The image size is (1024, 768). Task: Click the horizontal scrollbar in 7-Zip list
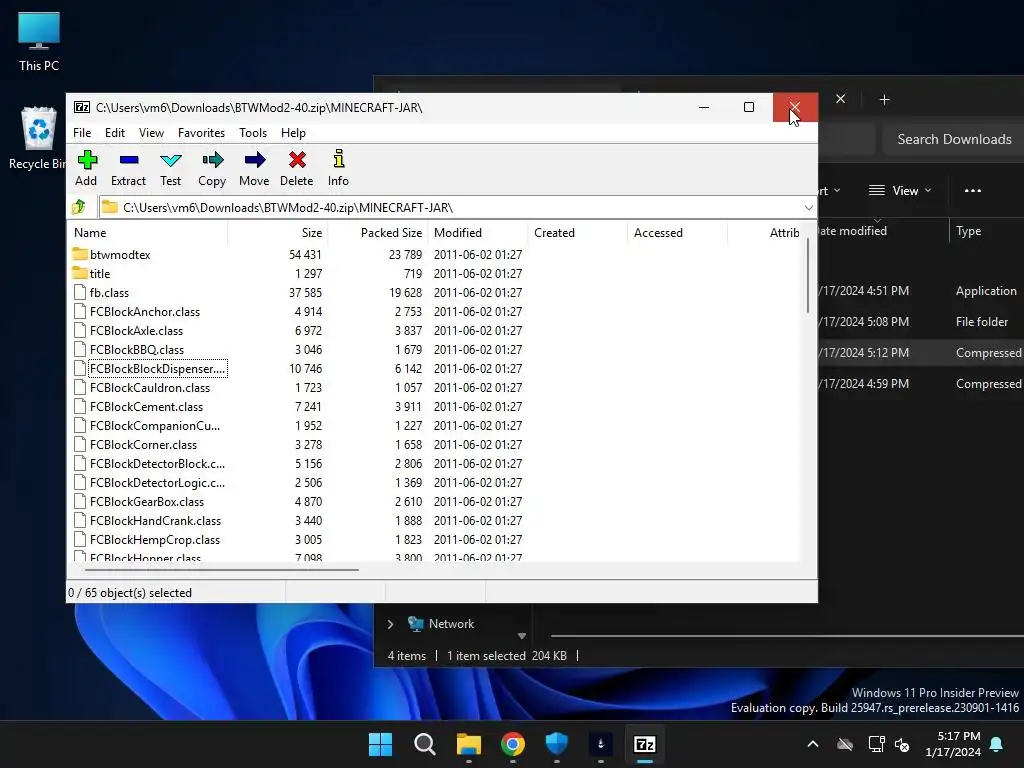point(221,569)
